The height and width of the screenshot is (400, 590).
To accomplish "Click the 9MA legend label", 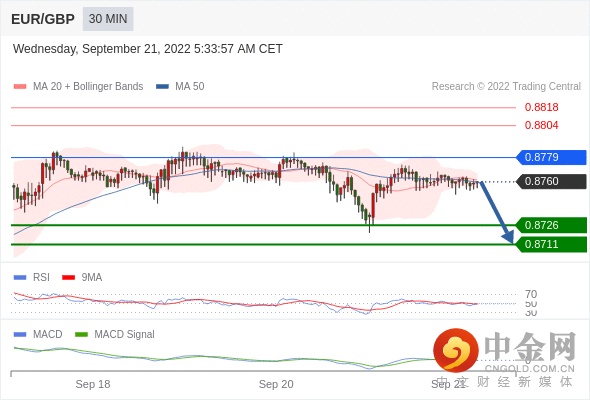I will pos(92,278).
